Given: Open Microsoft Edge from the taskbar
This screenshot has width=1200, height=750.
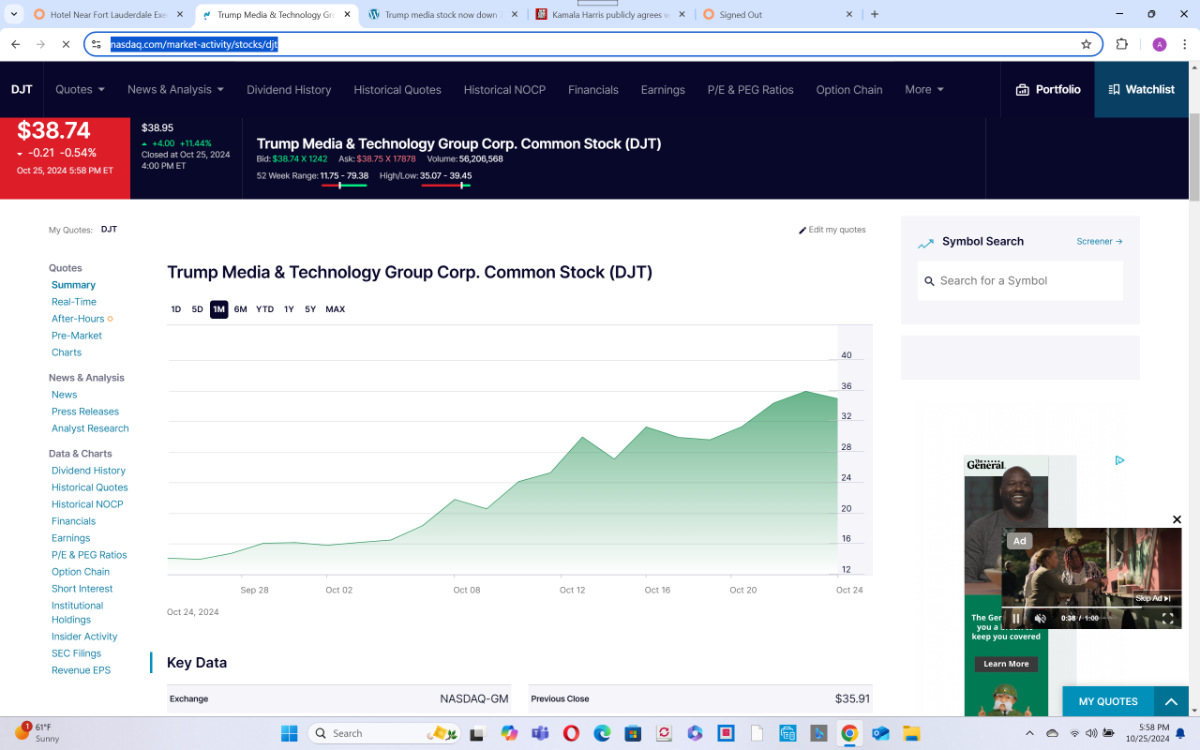Looking at the screenshot, I should click(602, 733).
